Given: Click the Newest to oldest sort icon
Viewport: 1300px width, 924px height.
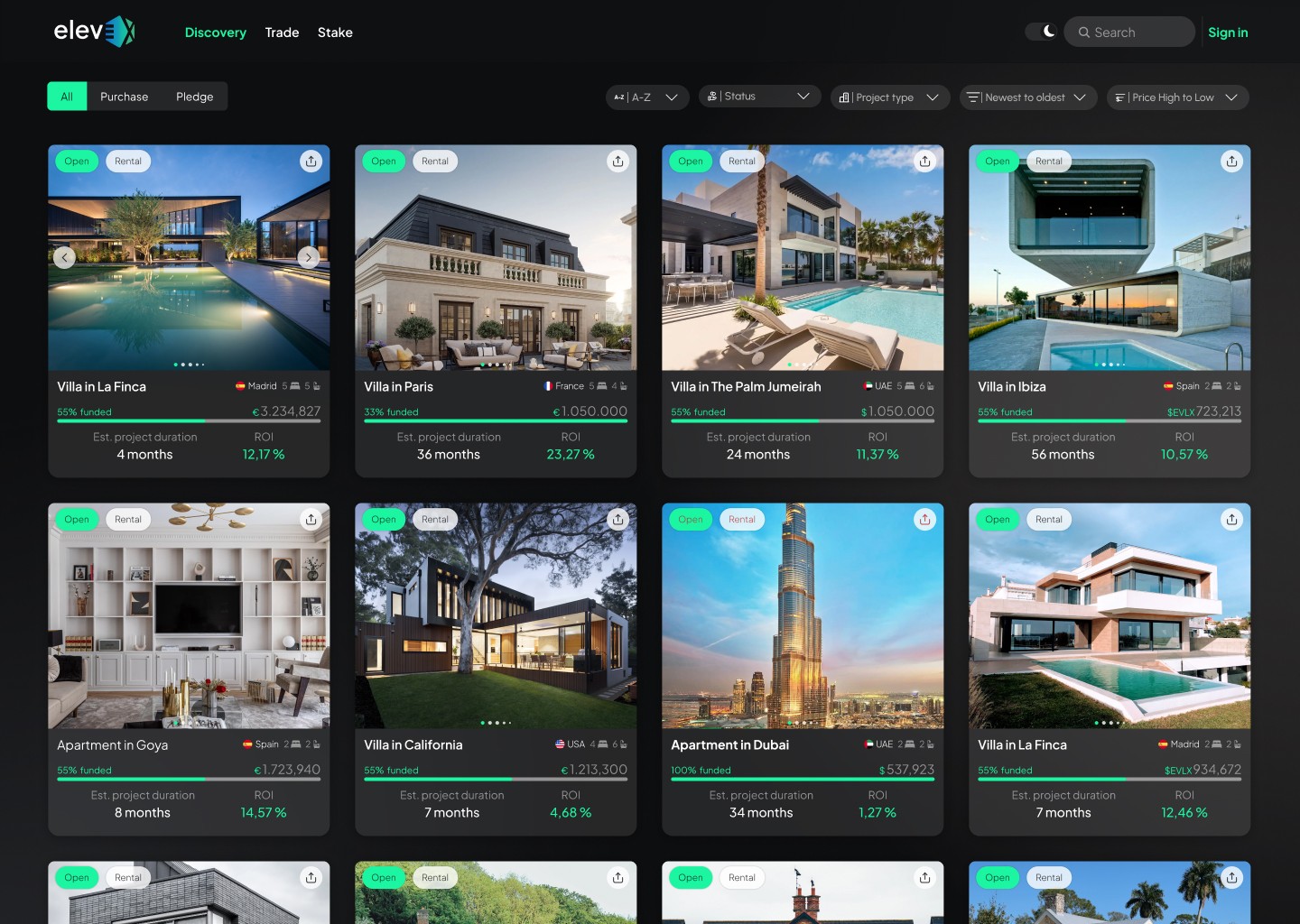Looking at the screenshot, I should coord(973,97).
